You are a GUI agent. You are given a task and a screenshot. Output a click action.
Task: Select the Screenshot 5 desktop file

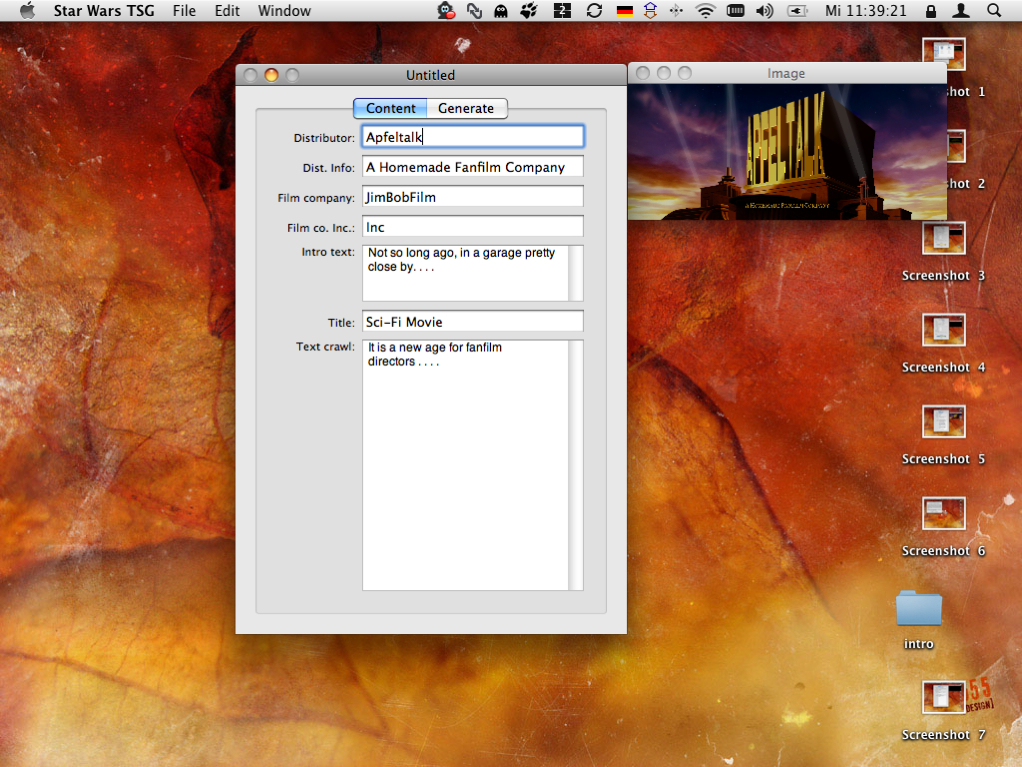[x=943, y=436]
